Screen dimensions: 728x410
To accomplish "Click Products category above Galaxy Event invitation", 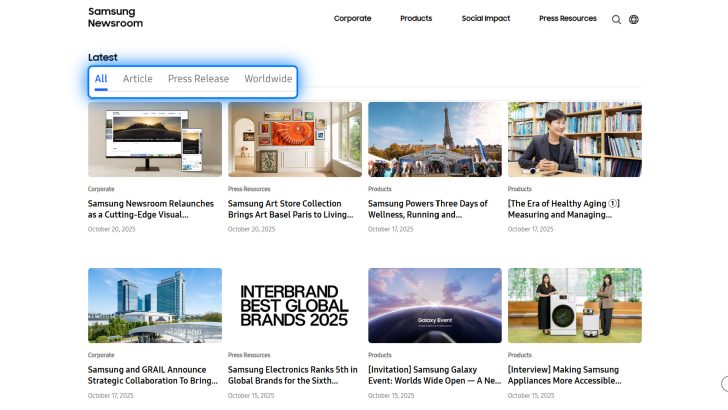I will (x=380, y=355).
